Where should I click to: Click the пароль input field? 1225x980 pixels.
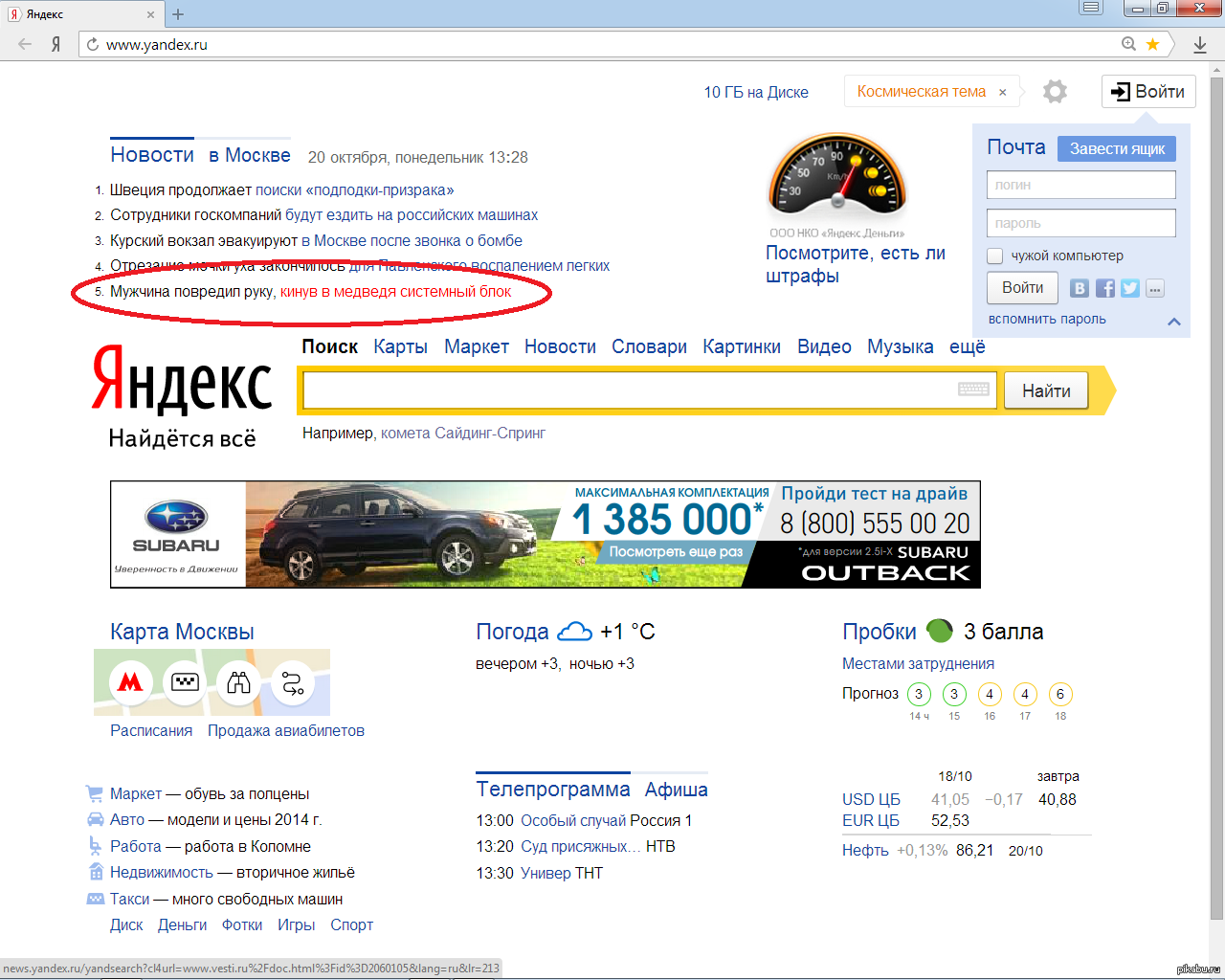pyautogui.click(x=1081, y=223)
